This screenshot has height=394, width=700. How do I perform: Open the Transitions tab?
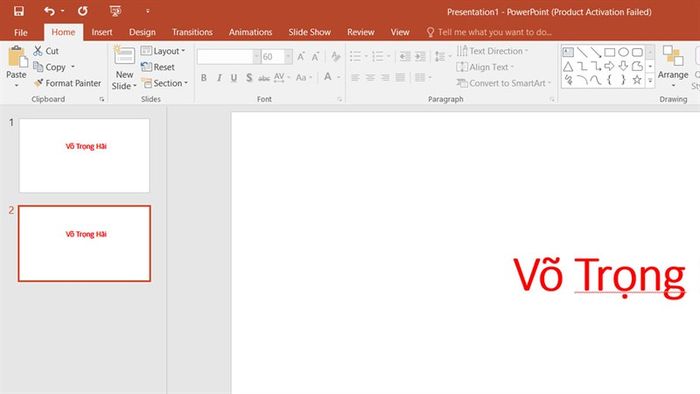tap(192, 32)
